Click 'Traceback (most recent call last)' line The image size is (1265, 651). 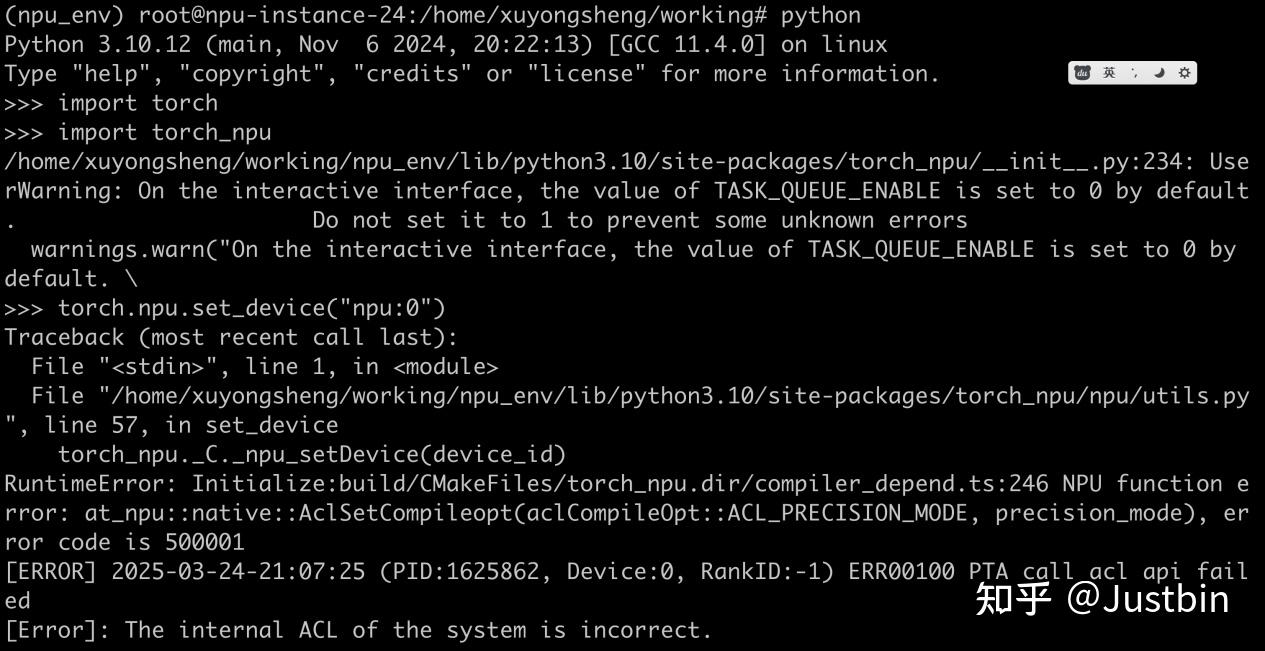coord(230,337)
